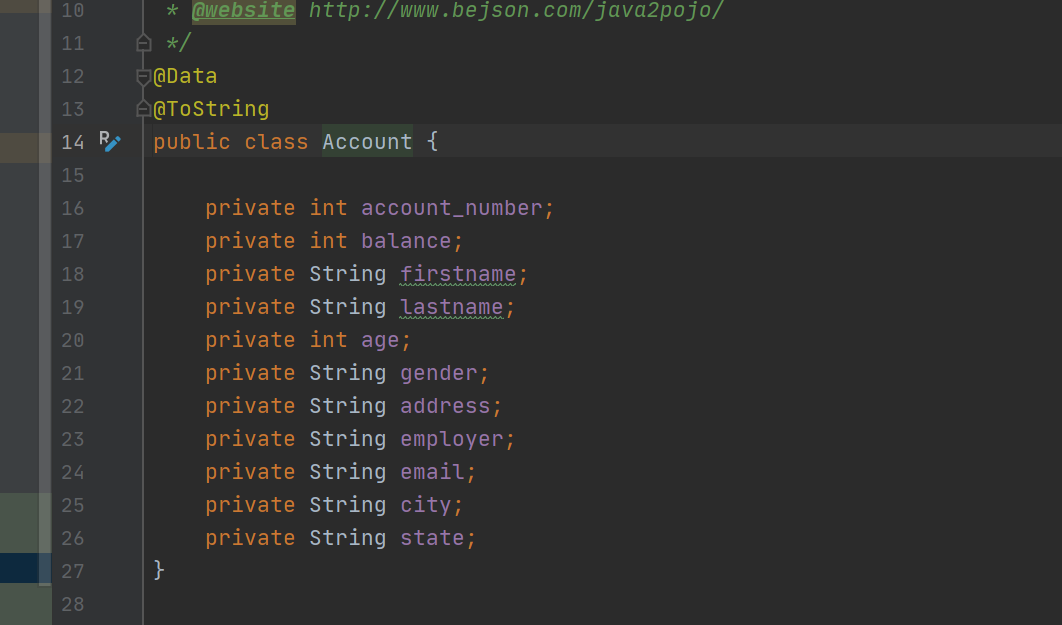Click the closing brace on line 27

coord(159,570)
